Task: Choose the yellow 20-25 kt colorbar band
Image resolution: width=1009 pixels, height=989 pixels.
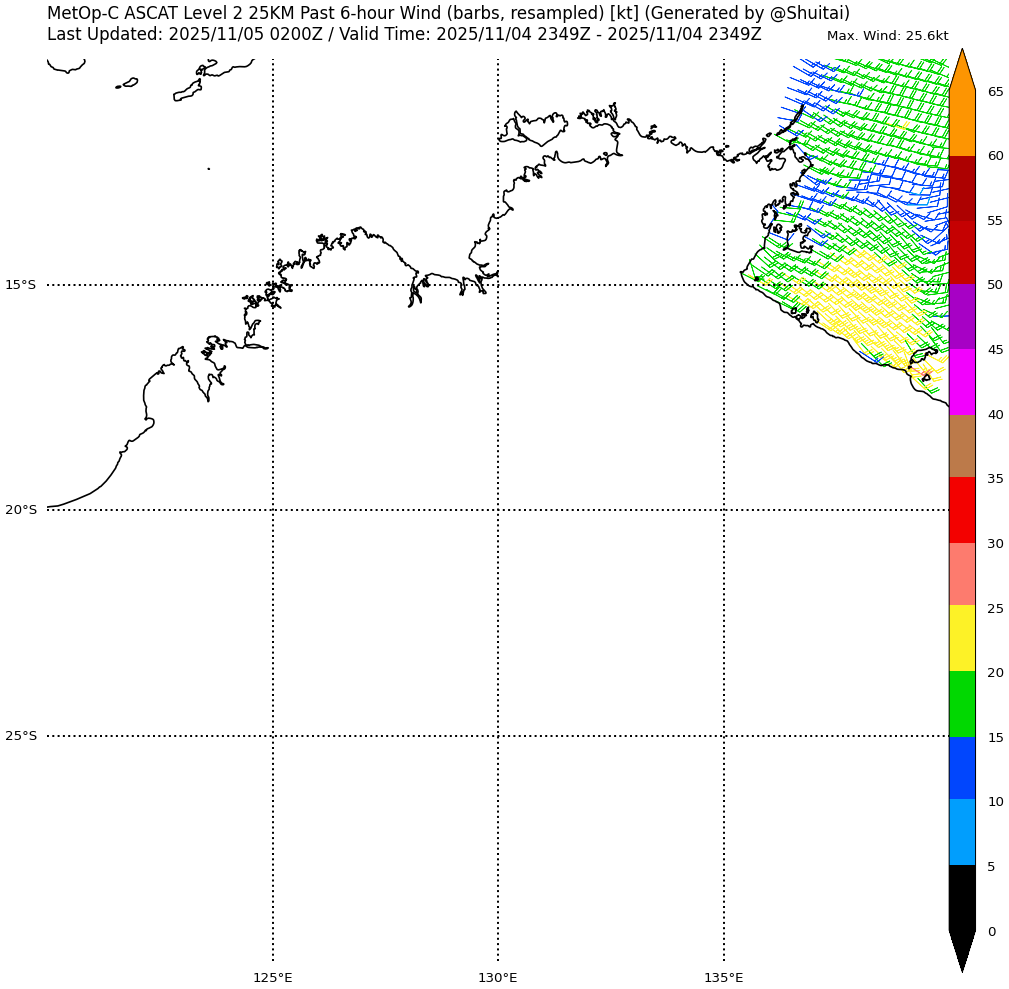Action: coord(962,638)
